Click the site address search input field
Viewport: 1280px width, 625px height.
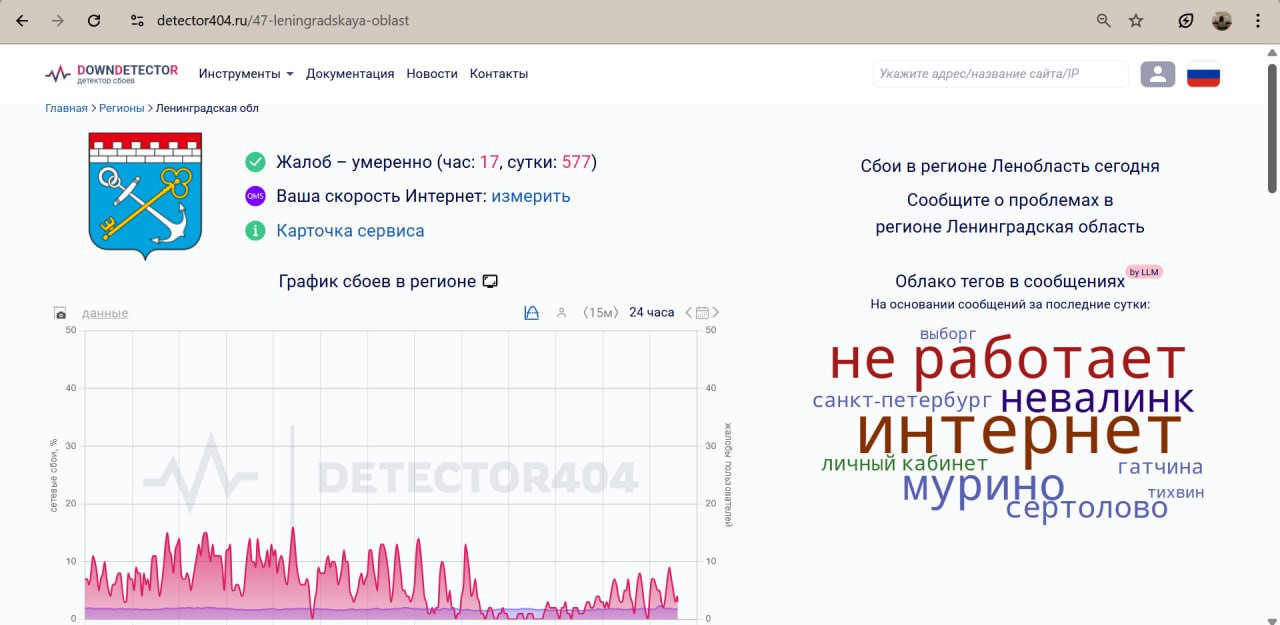999,74
